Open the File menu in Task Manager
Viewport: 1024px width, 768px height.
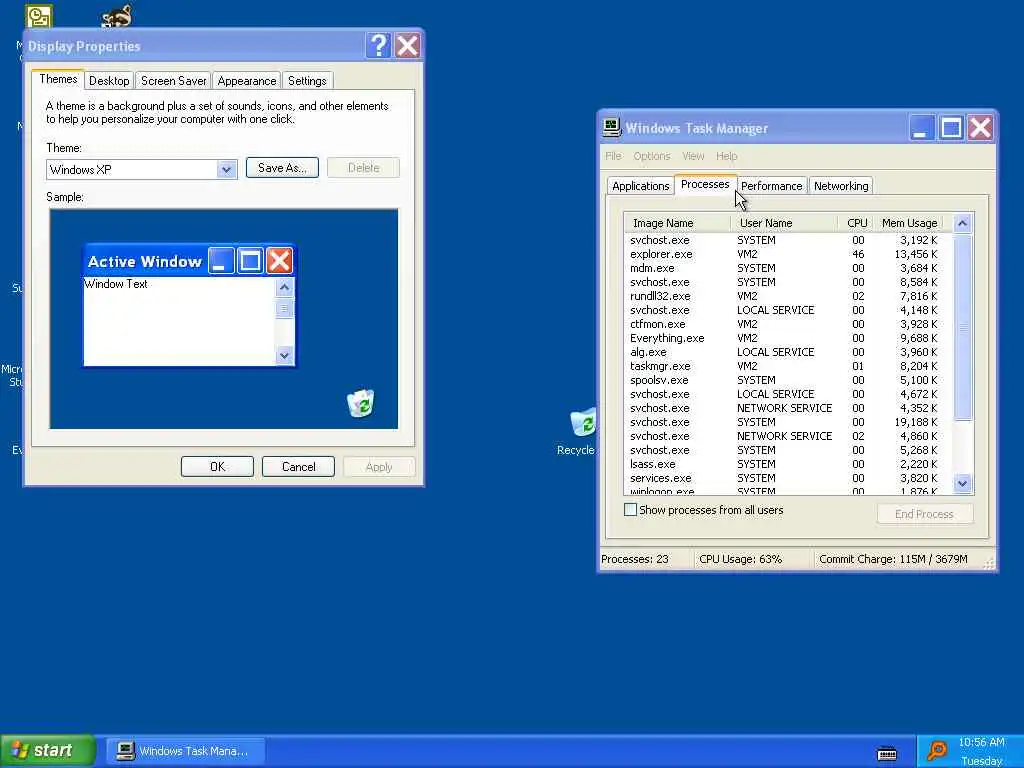point(613,156)
